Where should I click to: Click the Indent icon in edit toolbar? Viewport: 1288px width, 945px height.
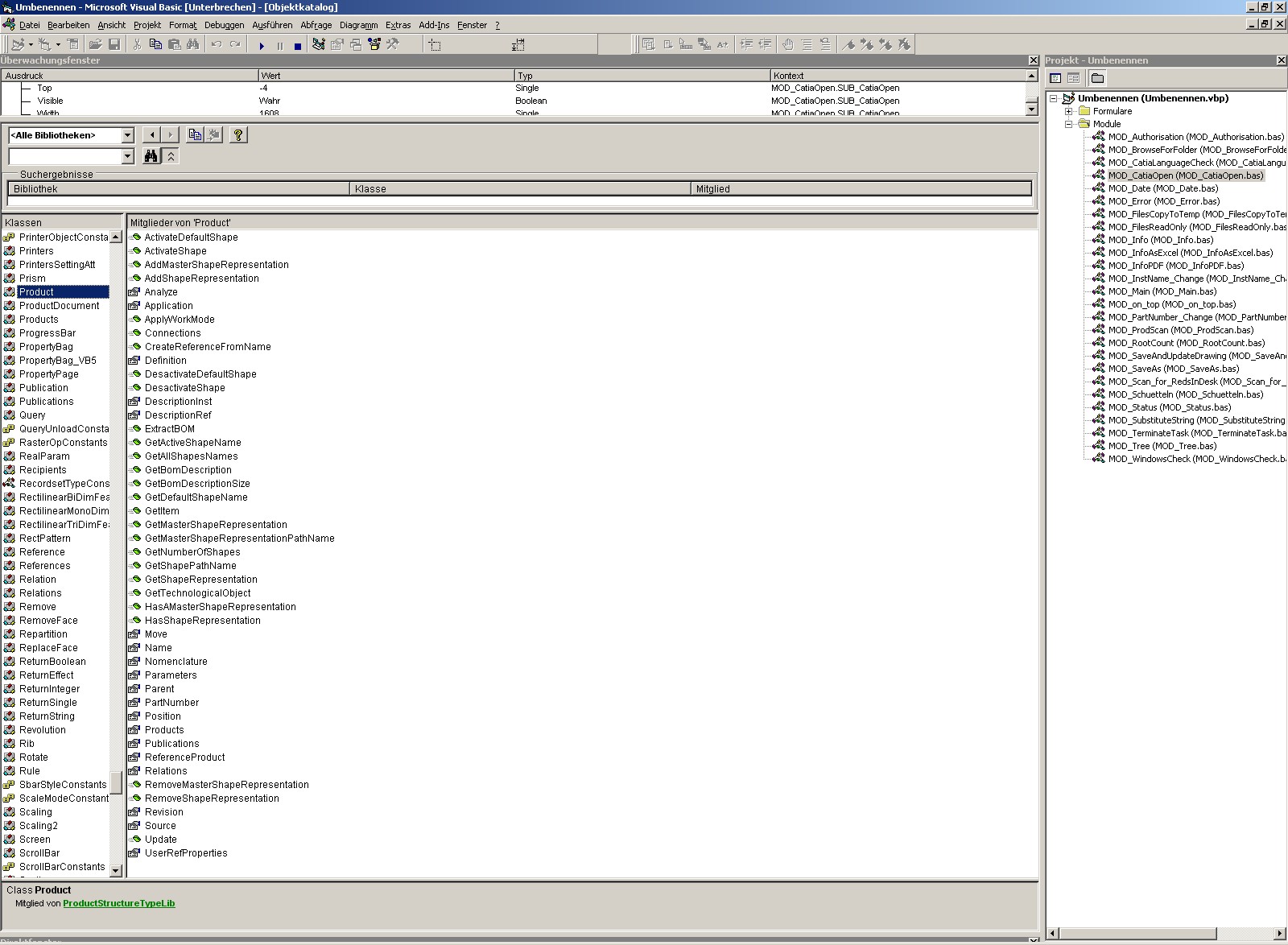point(746,44)
